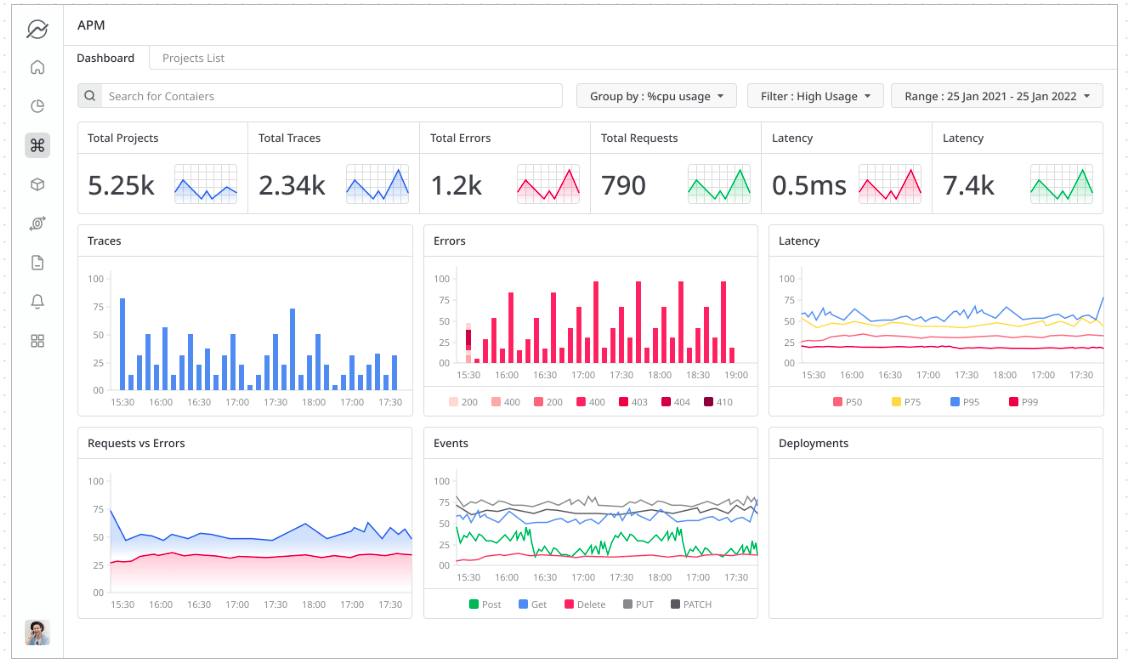Click the search magnifier icon
The height and width of the screenshot is (666, 1132).
90,94
